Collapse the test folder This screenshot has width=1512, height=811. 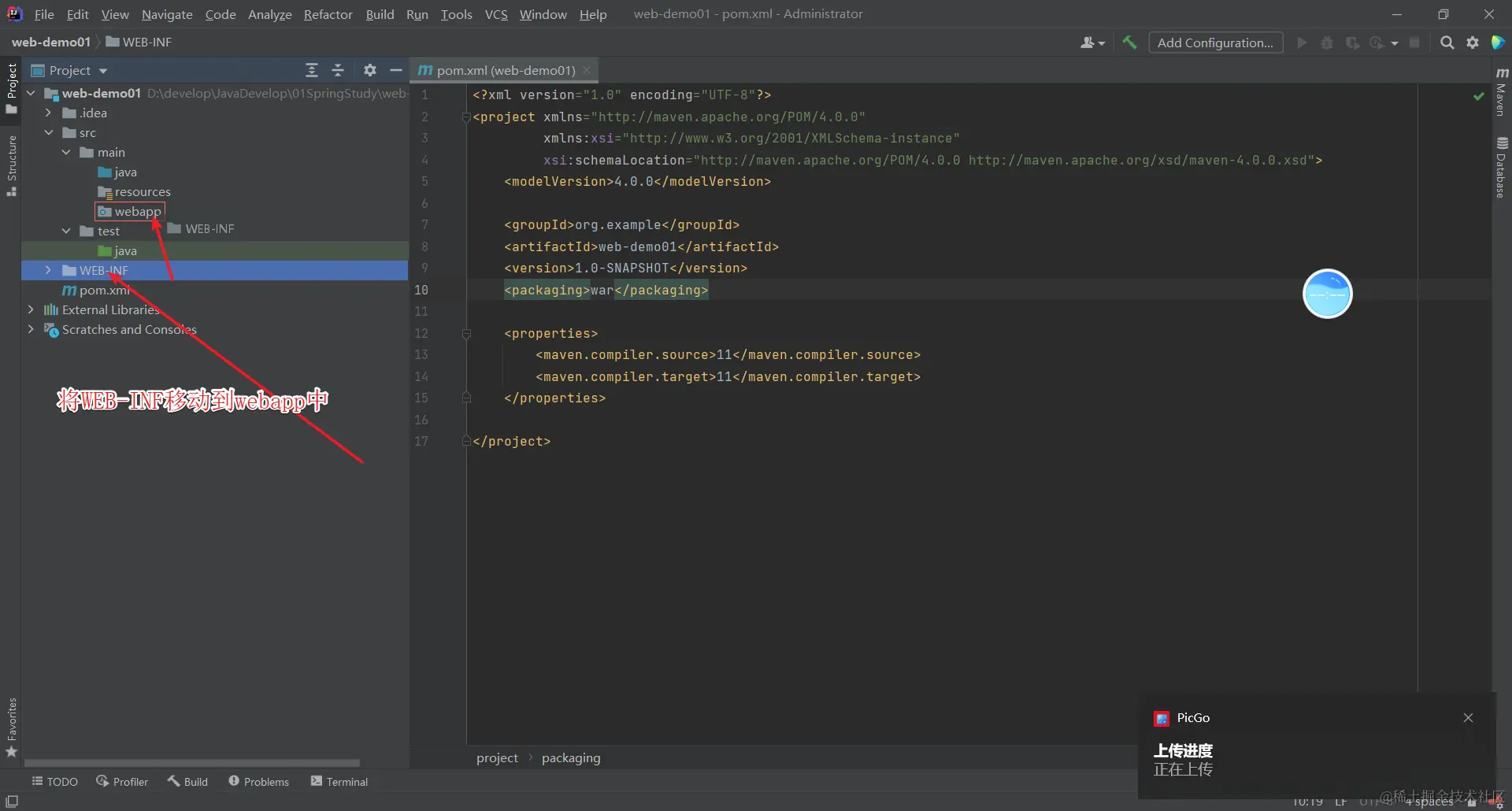click(66, 231)
